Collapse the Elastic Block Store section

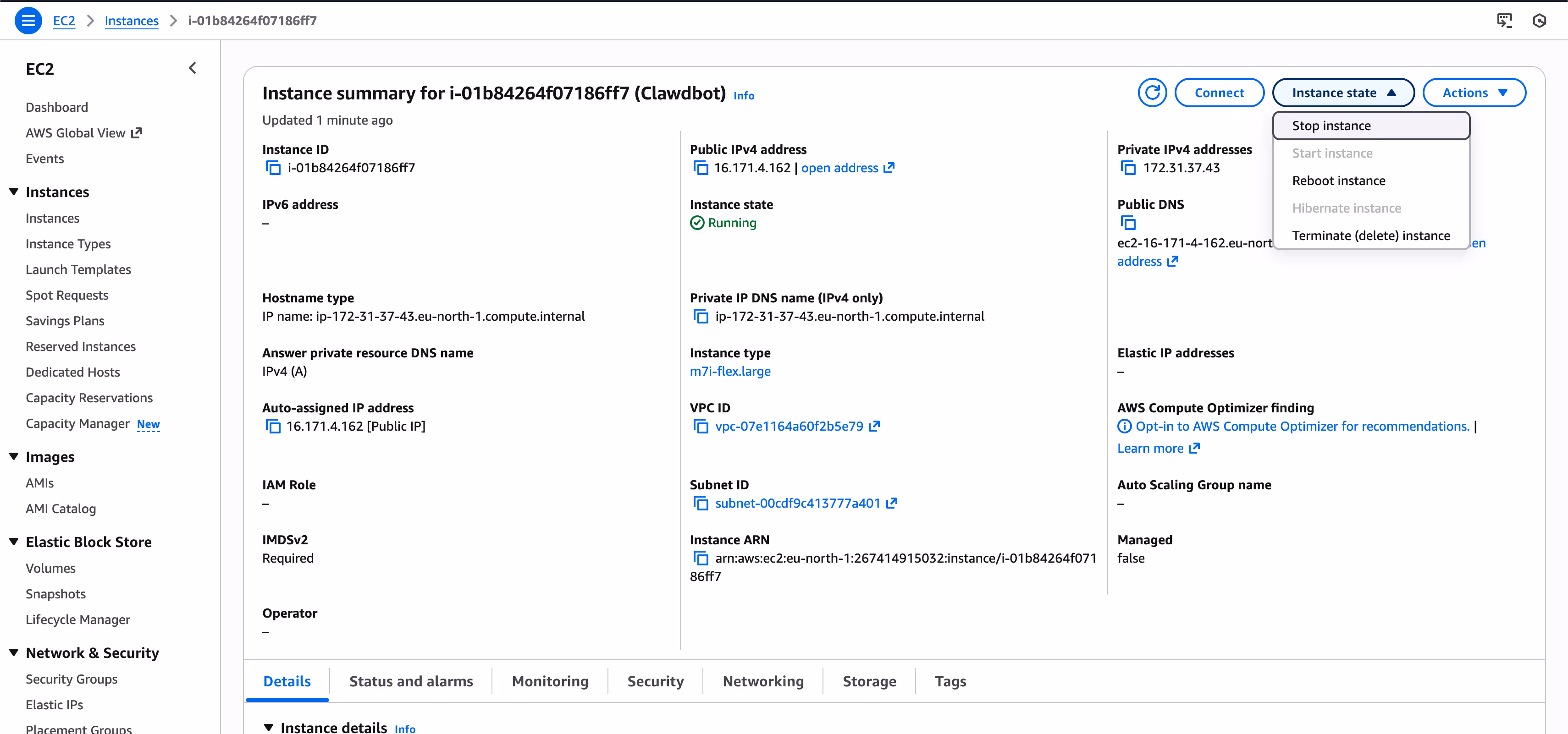pos(14,542)
